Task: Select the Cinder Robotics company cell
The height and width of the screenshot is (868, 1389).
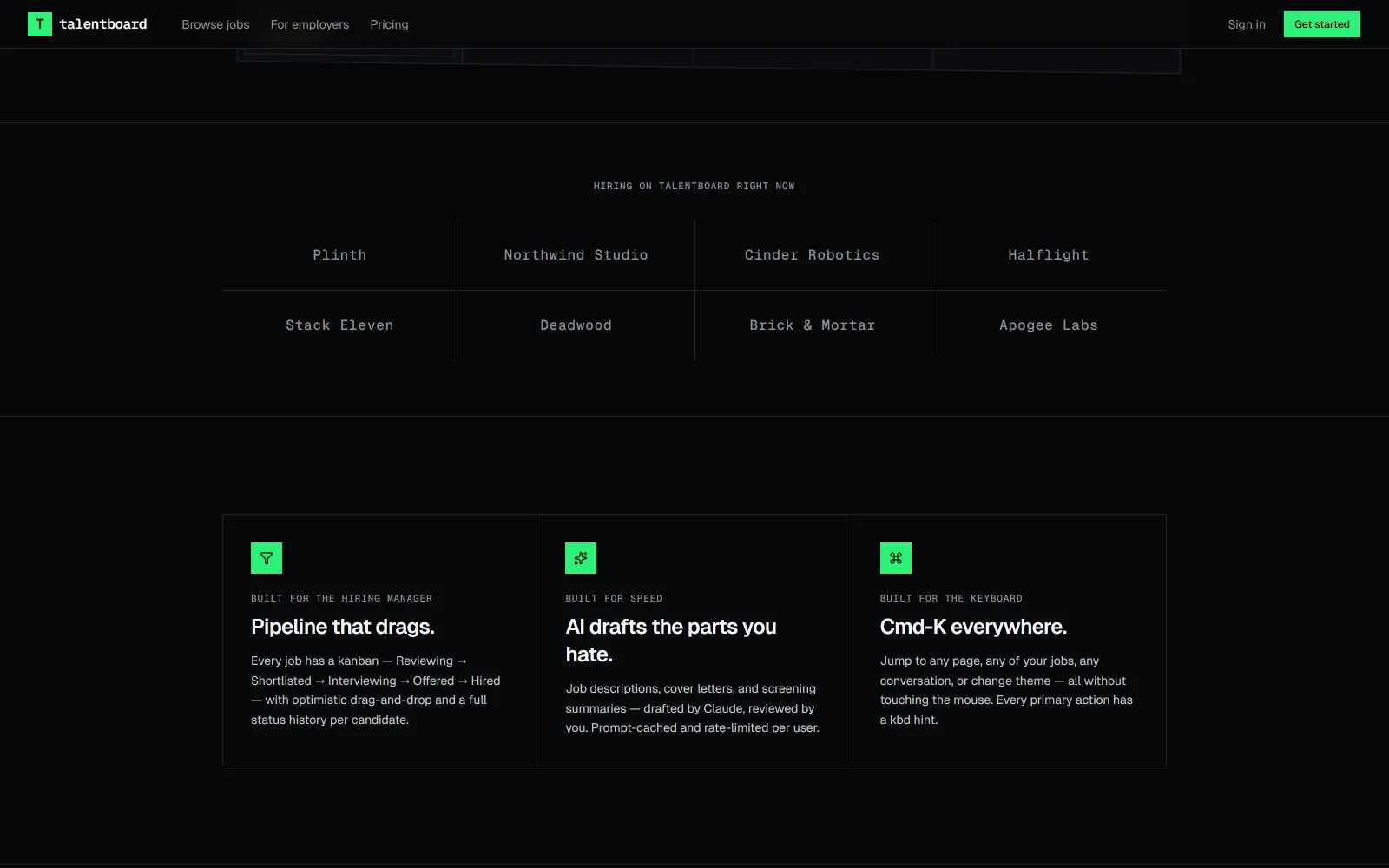Action: [x=813, y=255]
